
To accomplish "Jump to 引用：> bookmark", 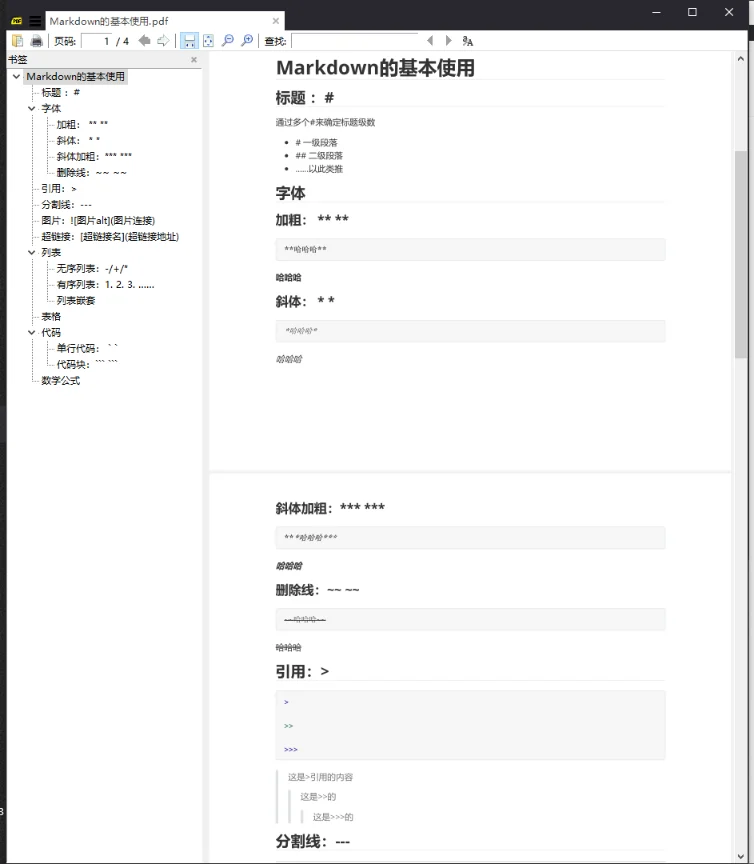I will pos(59,188).
